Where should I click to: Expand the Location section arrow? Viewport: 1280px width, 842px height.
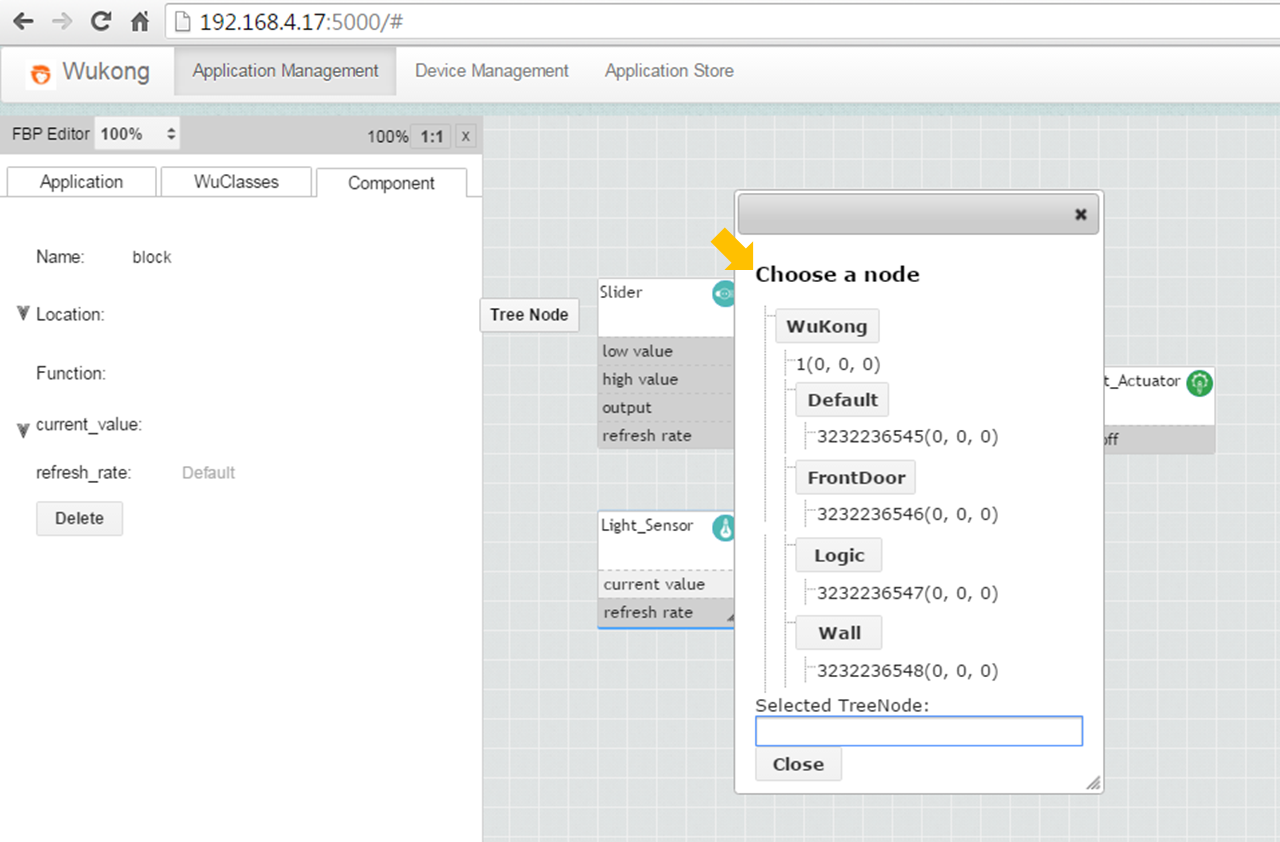tap(23, 313)
